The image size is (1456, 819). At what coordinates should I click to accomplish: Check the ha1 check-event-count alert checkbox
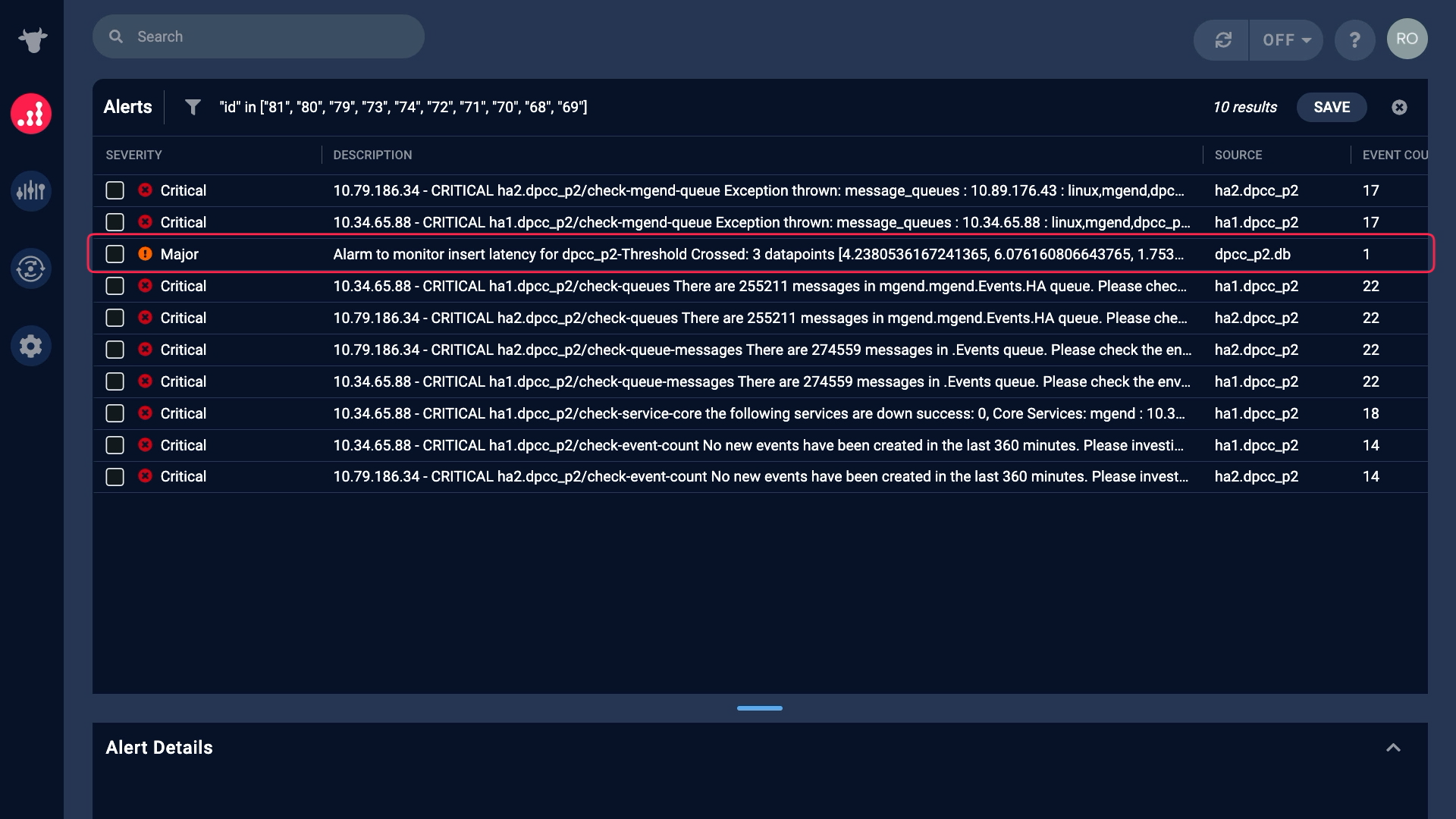pos(115,445)
